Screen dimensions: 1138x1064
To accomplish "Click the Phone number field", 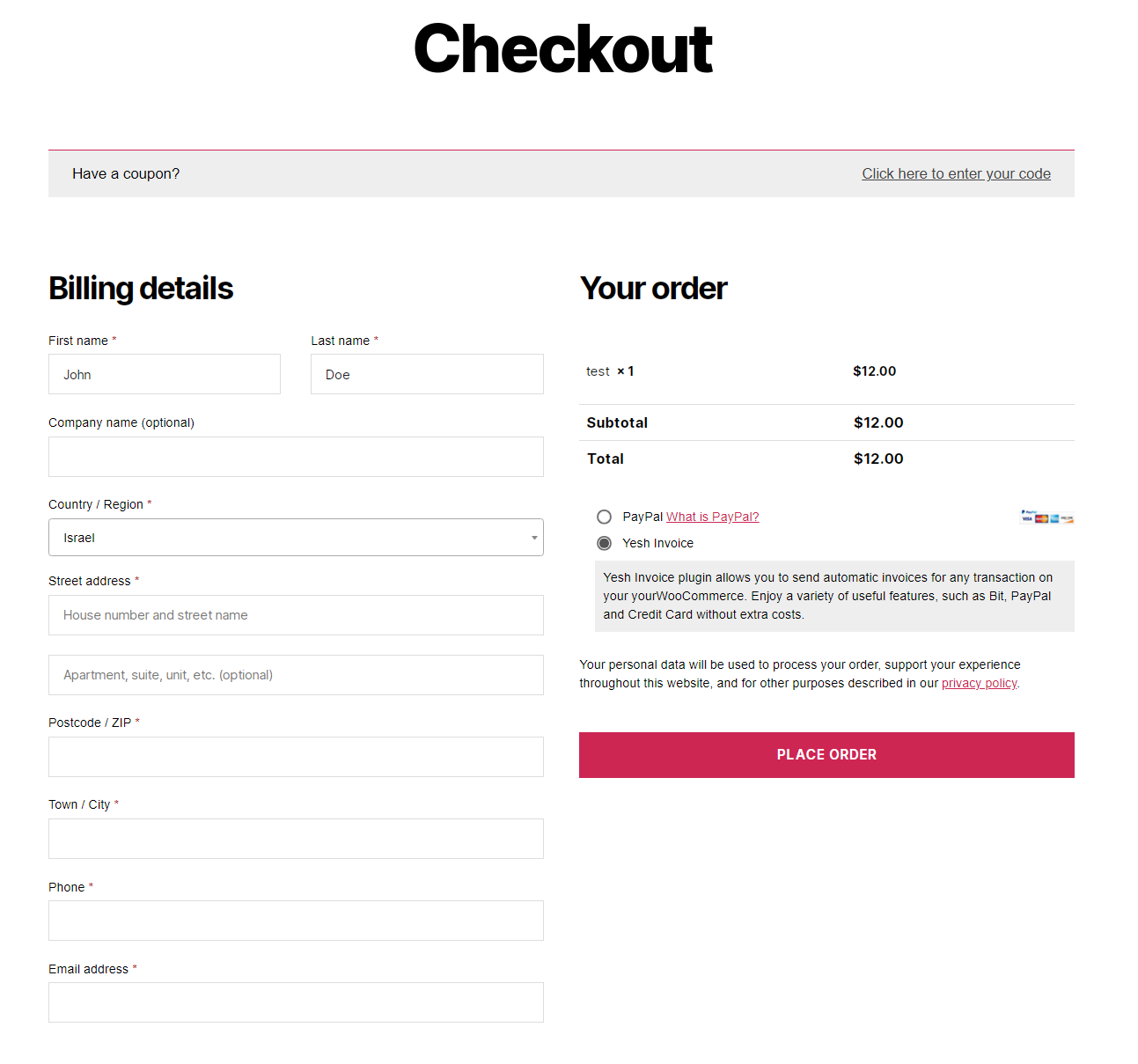I will [x=296, y=921].
